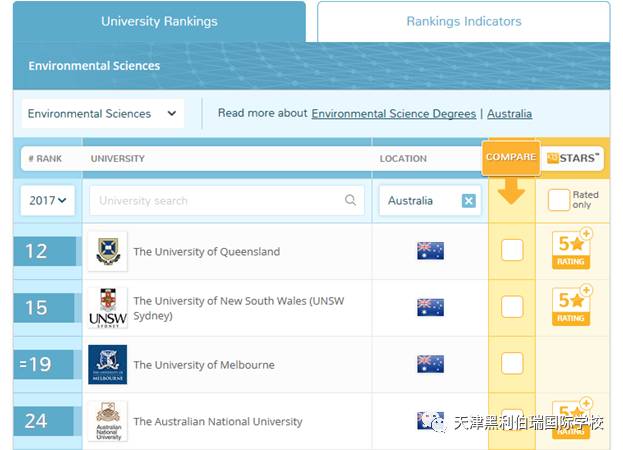Viewport: 623px width, 450px height.
Task: Click the search magnifier icon
Action: 350,200
